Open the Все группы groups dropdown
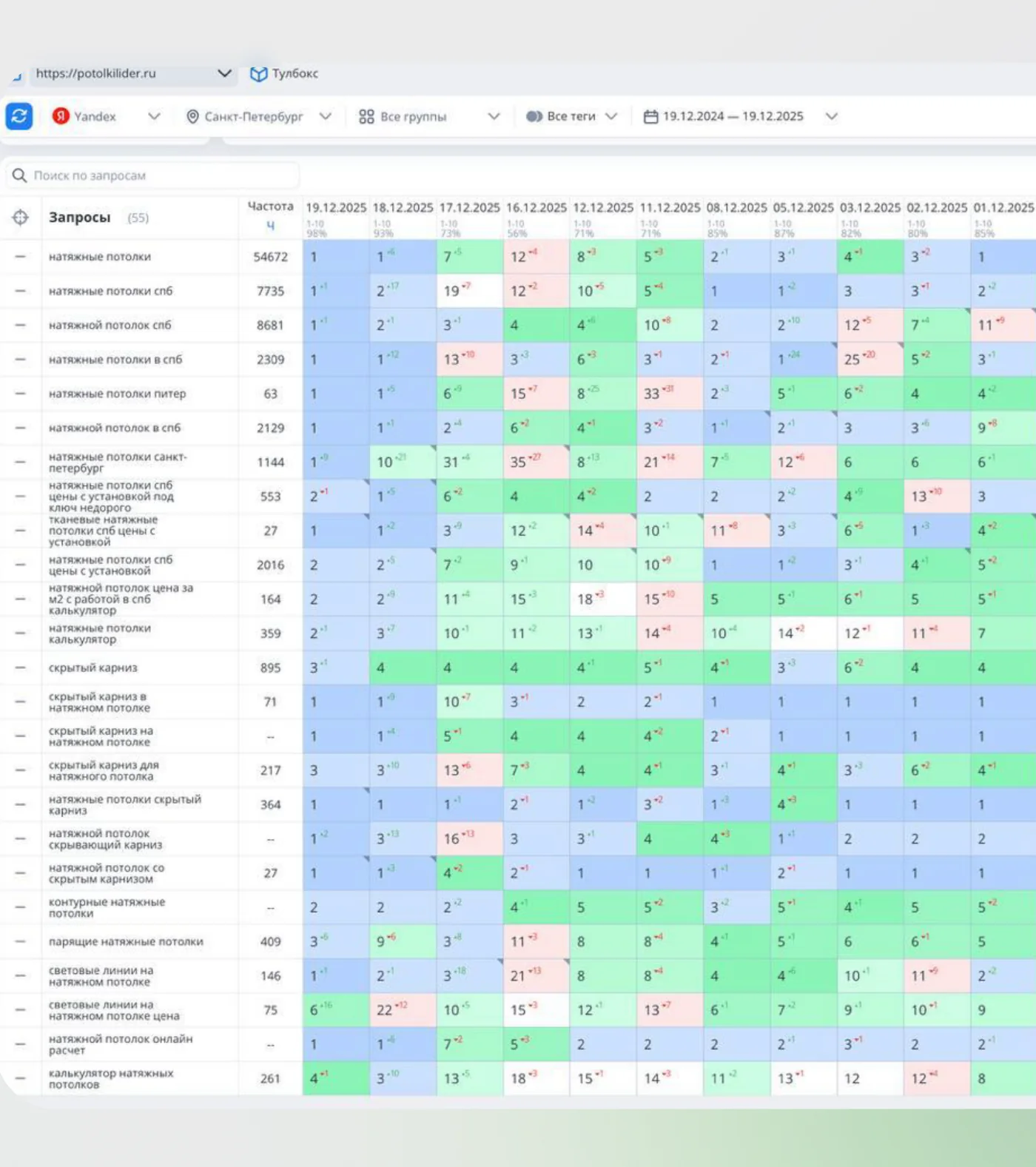The width and height of the screenshot is (1036, 1167). [x=494, y=116]
